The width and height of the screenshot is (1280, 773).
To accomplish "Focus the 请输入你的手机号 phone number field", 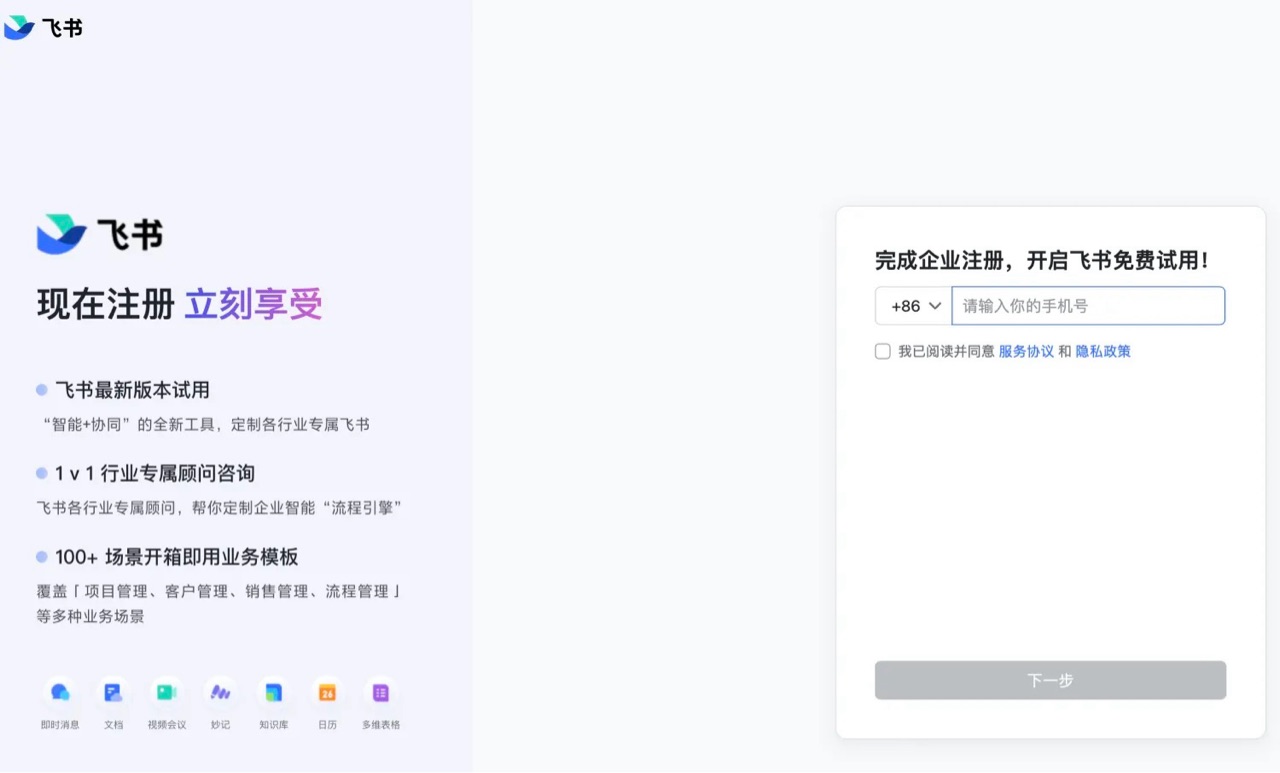I will point(1088,306).
